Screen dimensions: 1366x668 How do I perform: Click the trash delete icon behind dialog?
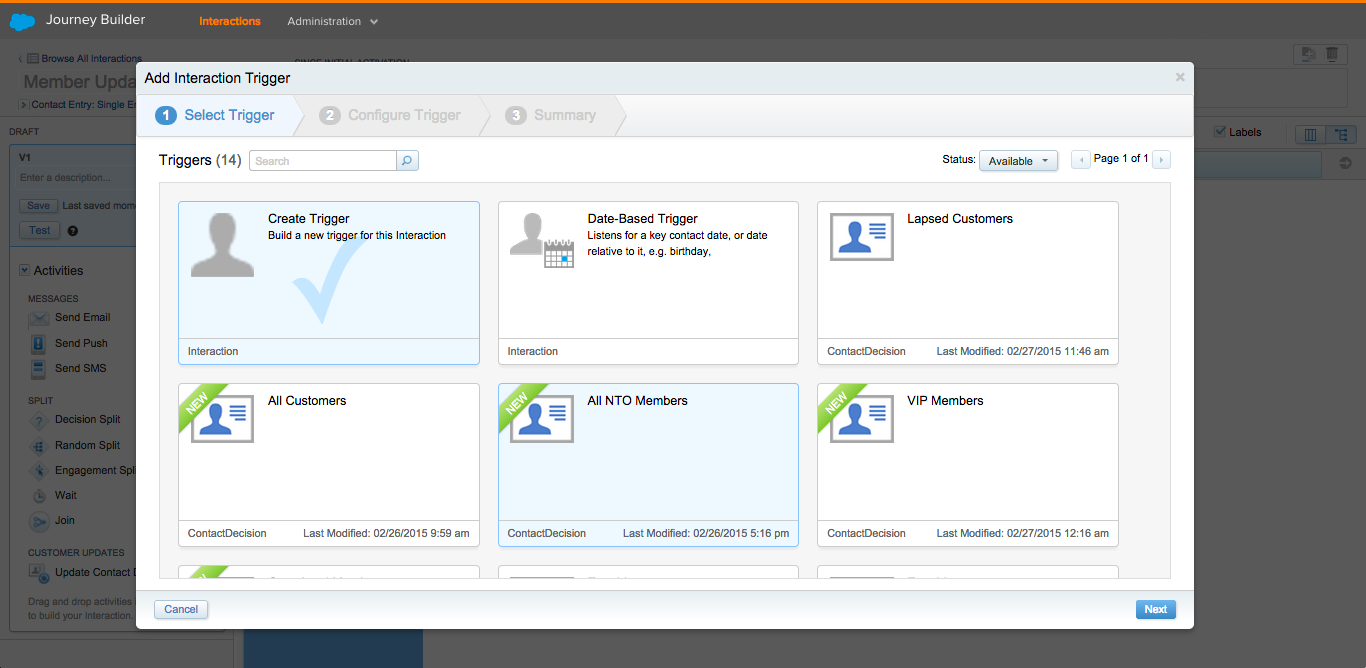[1331, 55]
